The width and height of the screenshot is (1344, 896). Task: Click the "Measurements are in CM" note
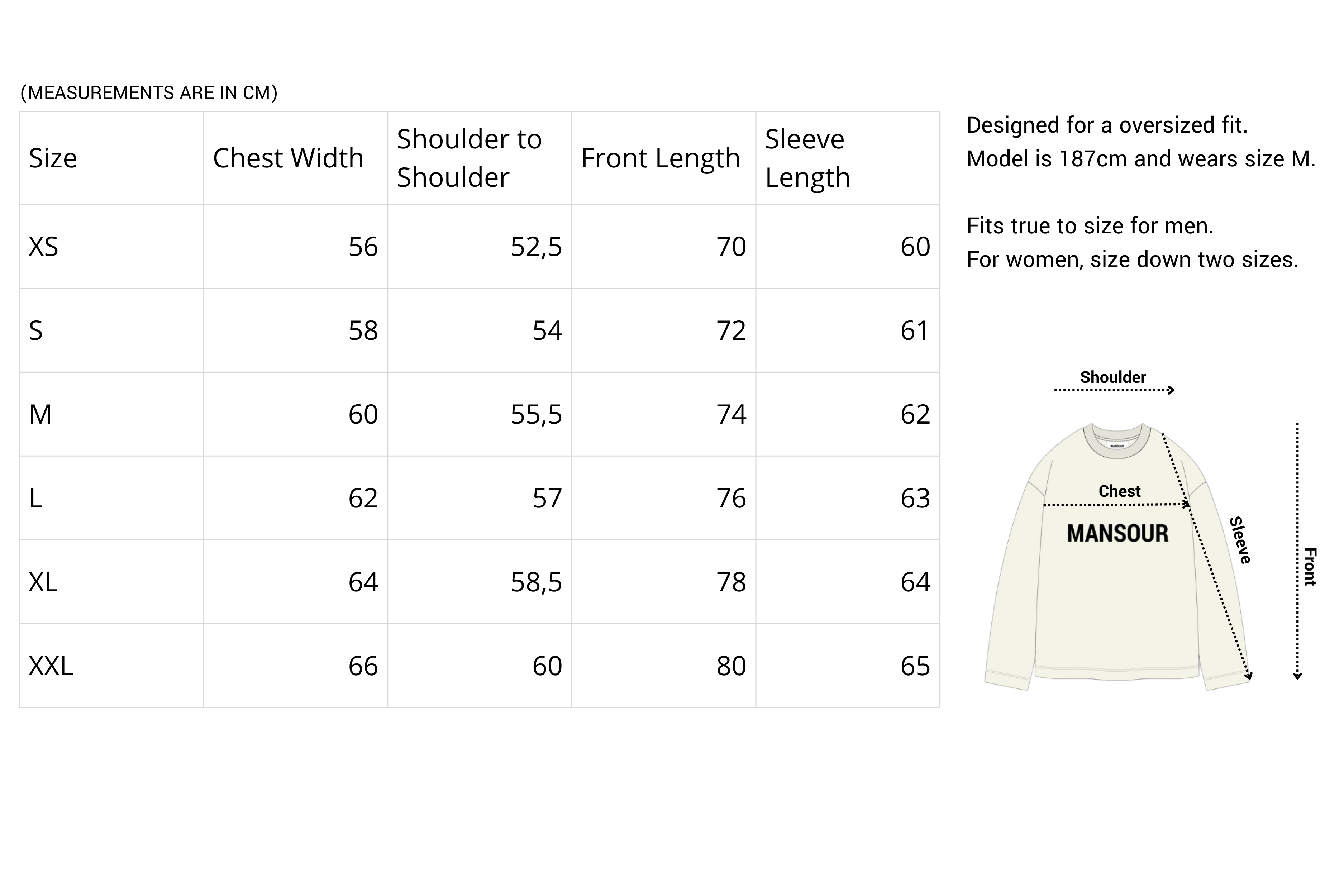pos(149,92)
